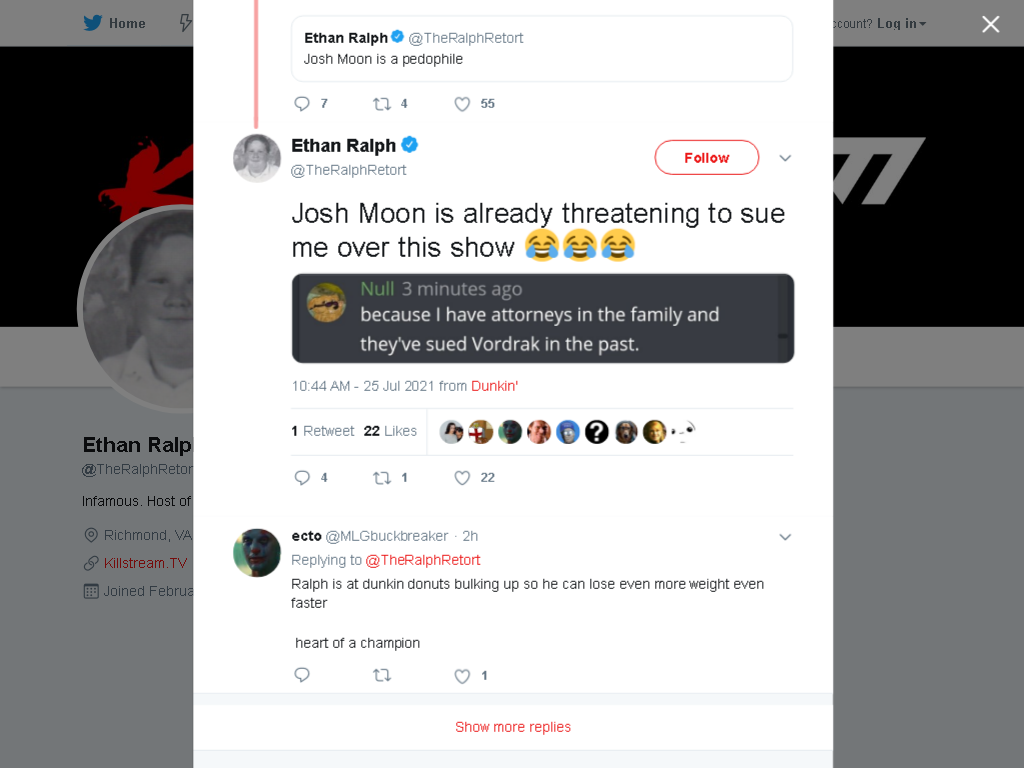Open the embedded Null chat screenshot

coord(543,318)
